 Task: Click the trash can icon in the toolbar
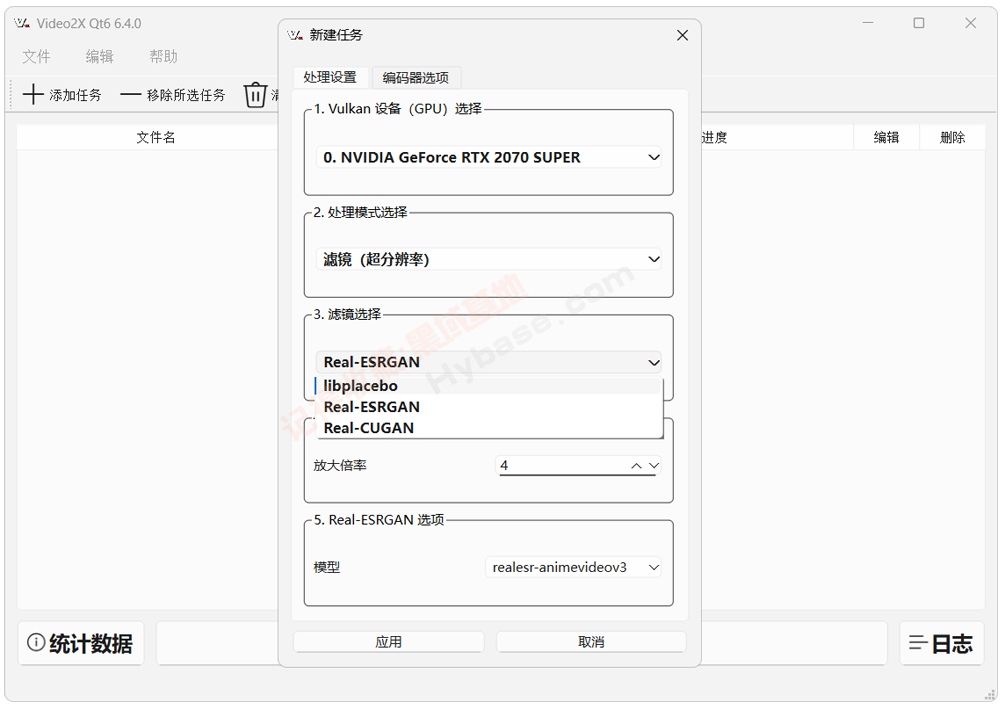tap(255, 95)
